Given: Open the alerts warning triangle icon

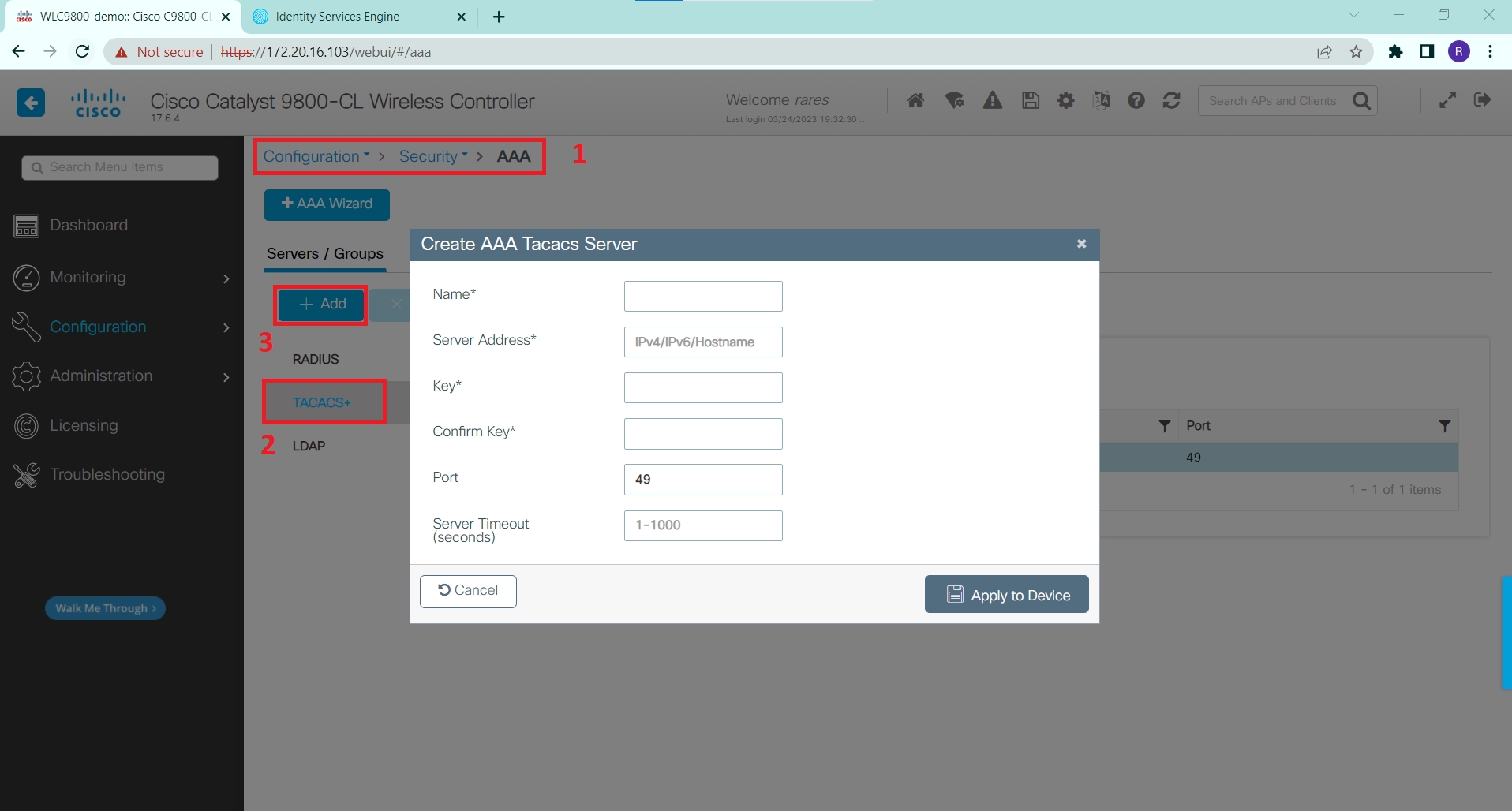Looking at the screenshot, I should (993, 100).
